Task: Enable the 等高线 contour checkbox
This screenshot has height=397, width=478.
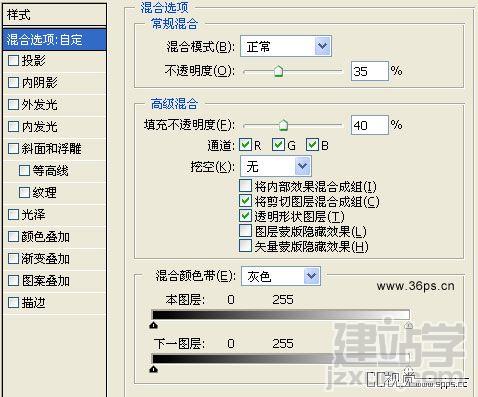Action: click(24, 170)
